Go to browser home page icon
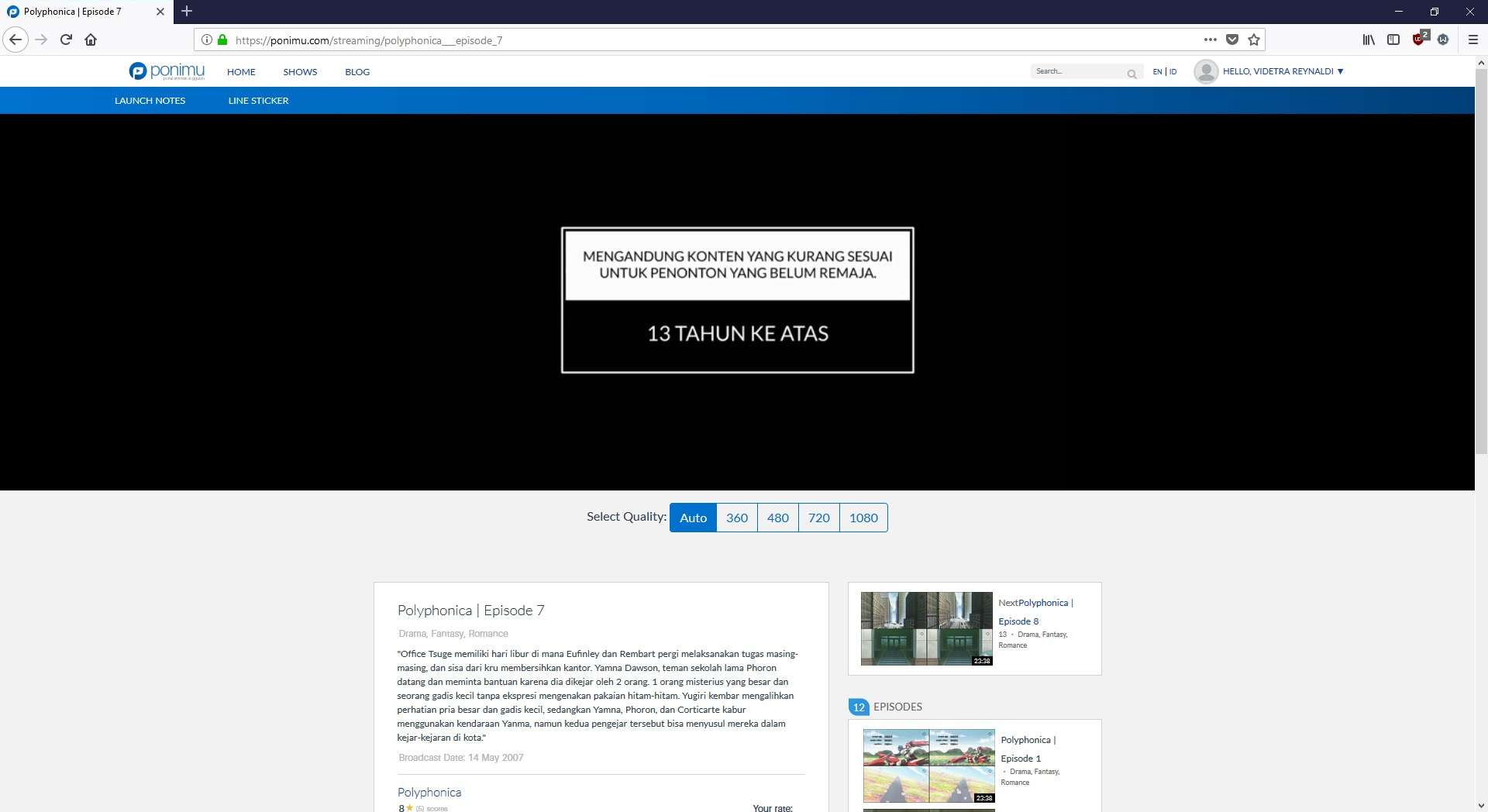1488x812 pixels. (91, 40)
